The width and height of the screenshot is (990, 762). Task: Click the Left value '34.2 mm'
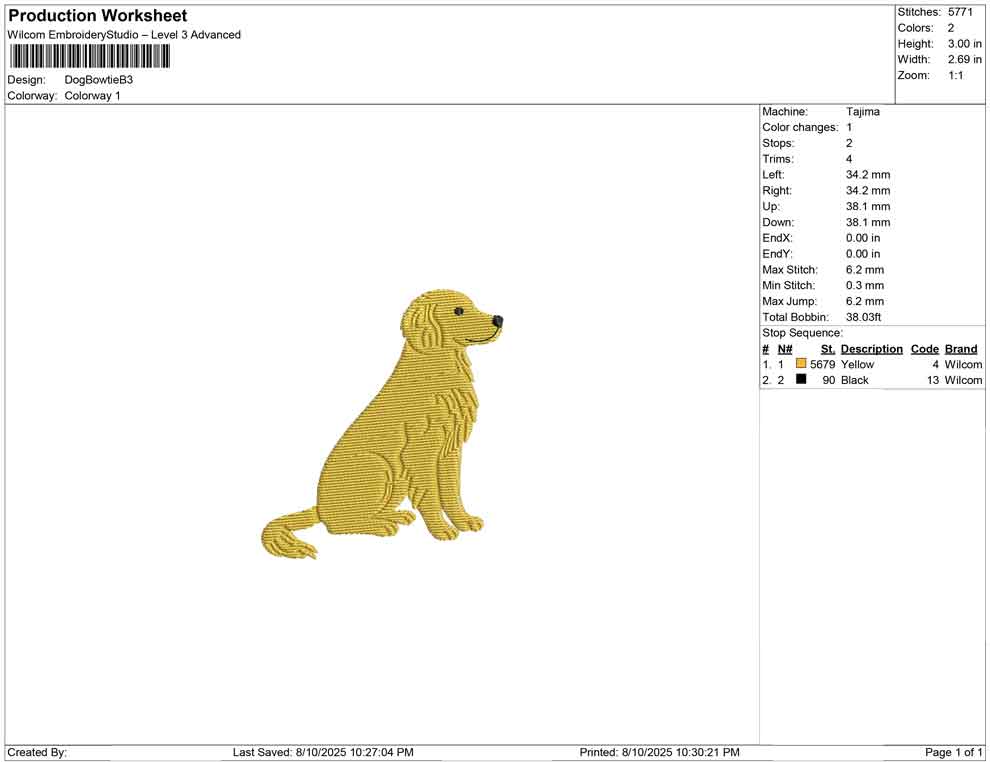tap(868, 175)
